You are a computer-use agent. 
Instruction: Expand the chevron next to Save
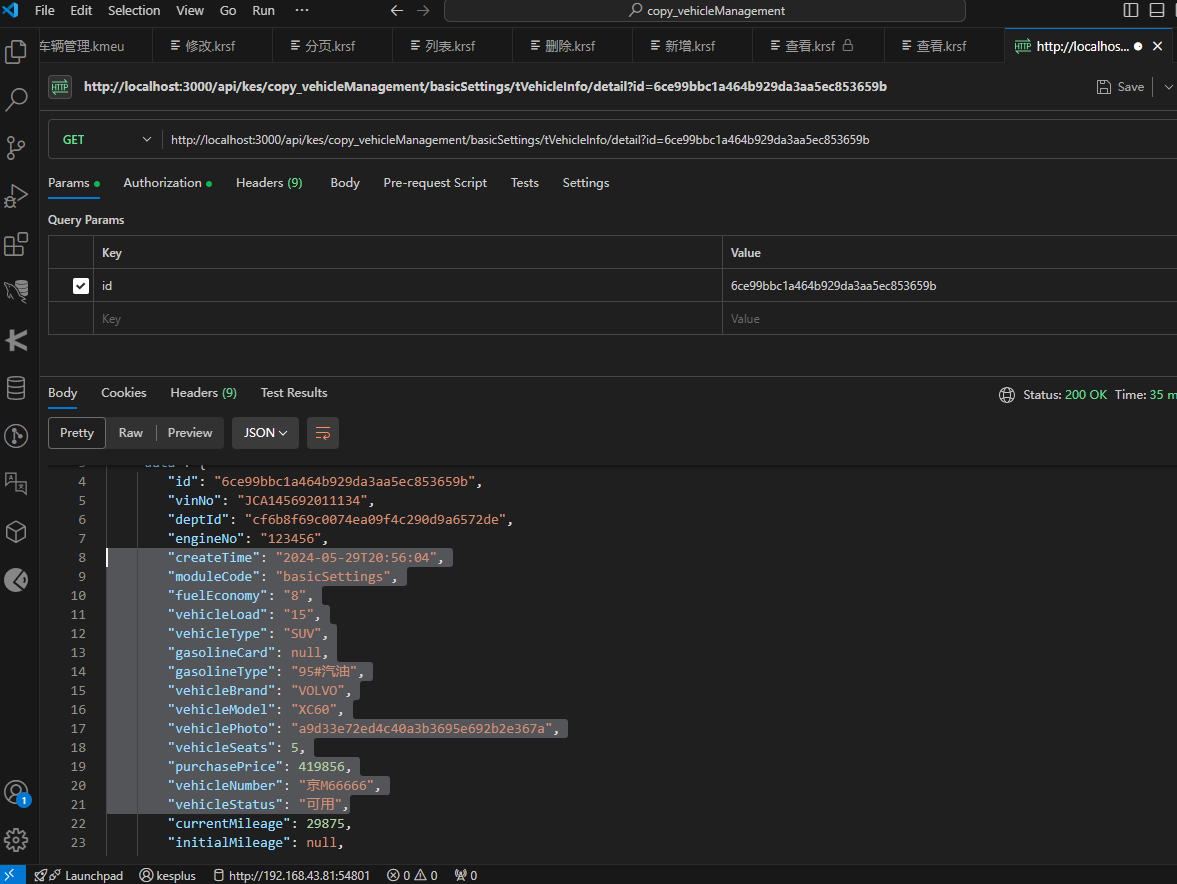coord(1166,87)
